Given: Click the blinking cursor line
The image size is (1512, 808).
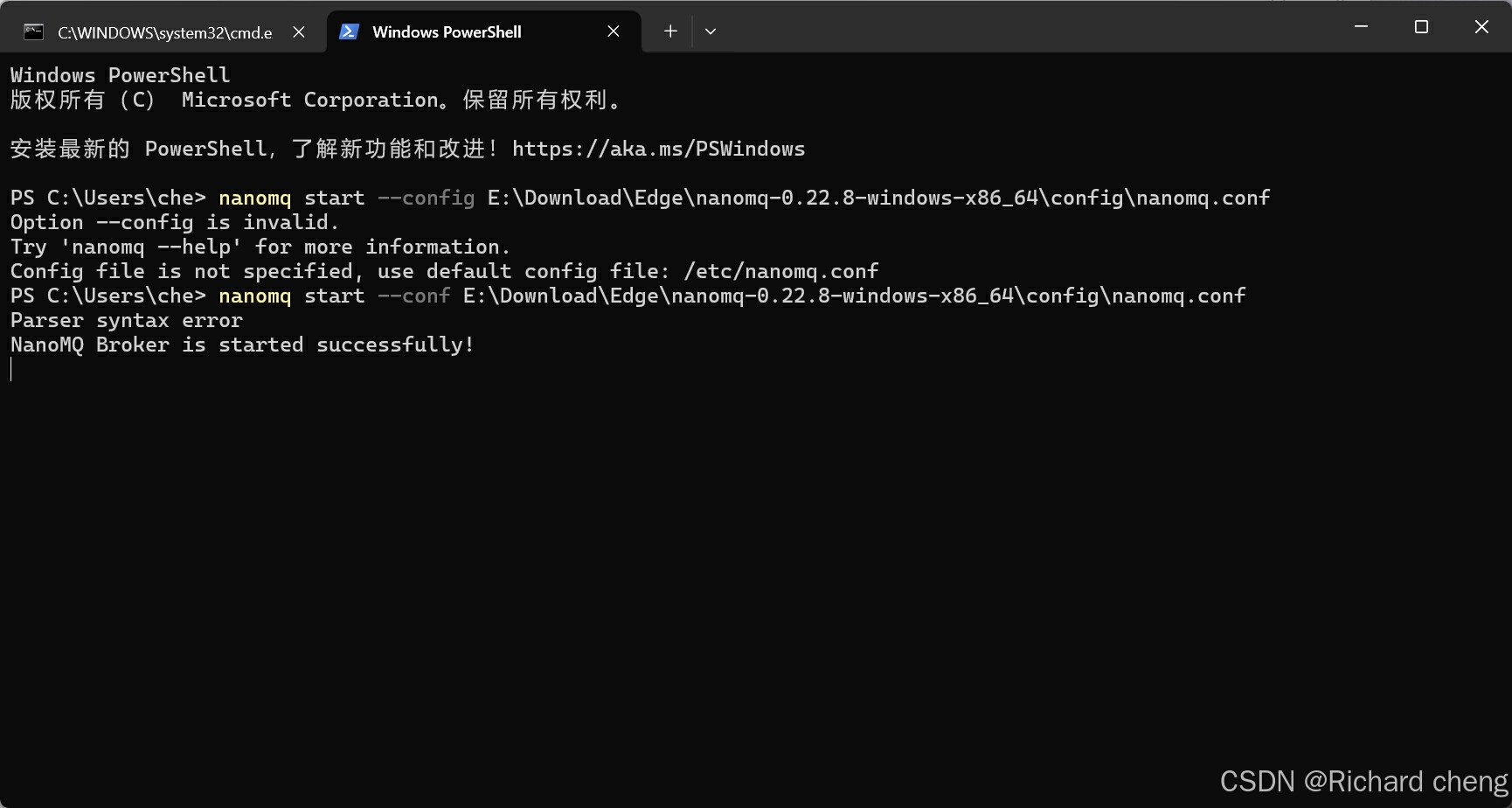Looking at the screenshot, I should coord(11,369).
